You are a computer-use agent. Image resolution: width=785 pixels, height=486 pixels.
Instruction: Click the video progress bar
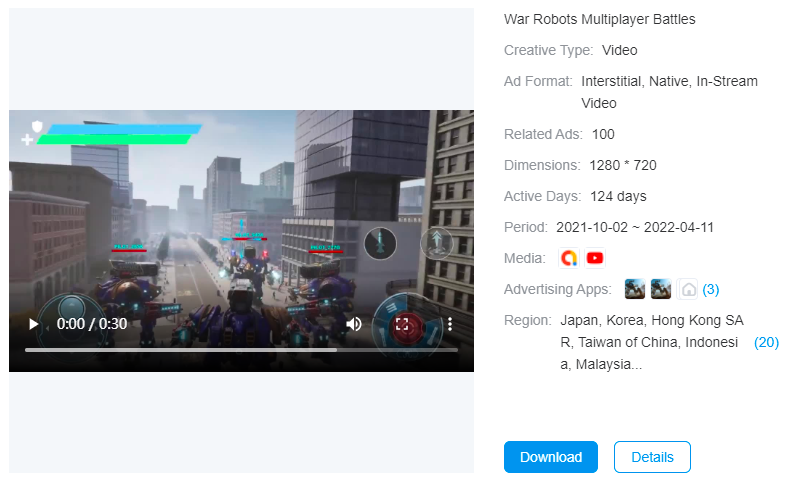(x=240, y=350)
